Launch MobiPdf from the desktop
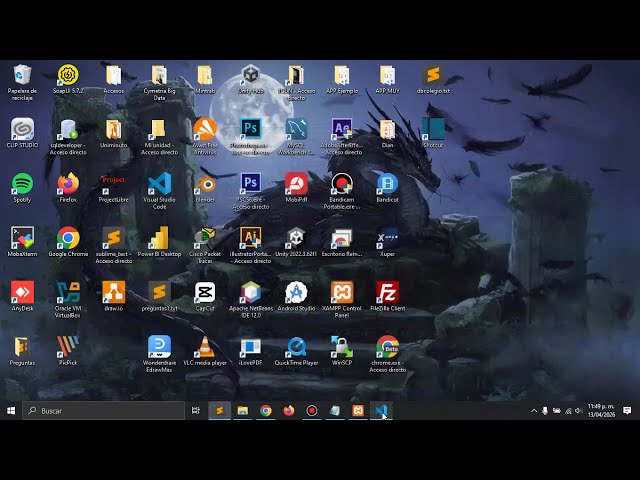Image resolution: width=640 pixels, height=480 pixels. [x=296, y=188]
